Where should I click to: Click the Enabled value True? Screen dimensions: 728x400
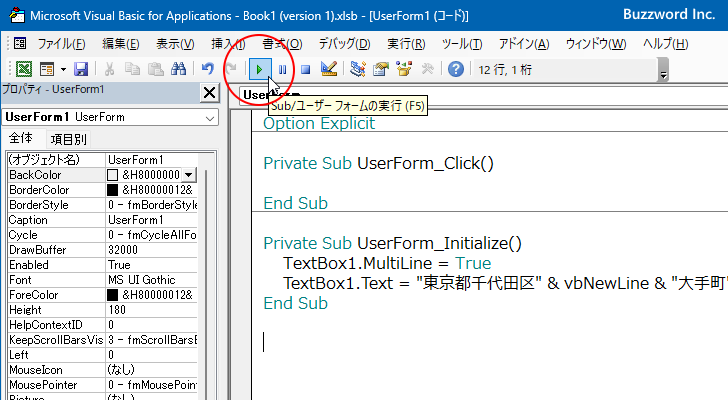[151, 265]
